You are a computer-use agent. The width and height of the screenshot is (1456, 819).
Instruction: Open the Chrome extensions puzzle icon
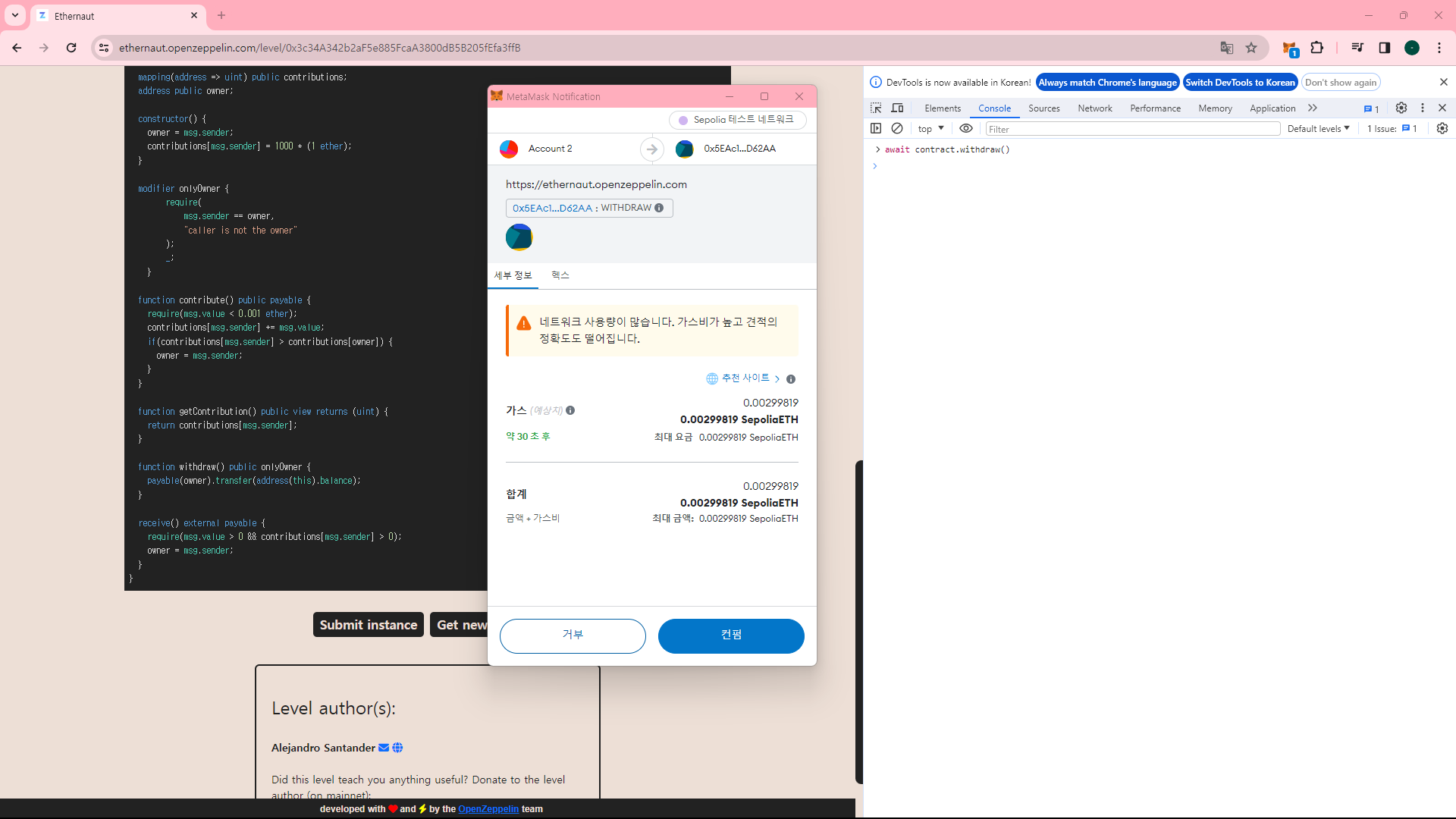[x=1317, y=48]
